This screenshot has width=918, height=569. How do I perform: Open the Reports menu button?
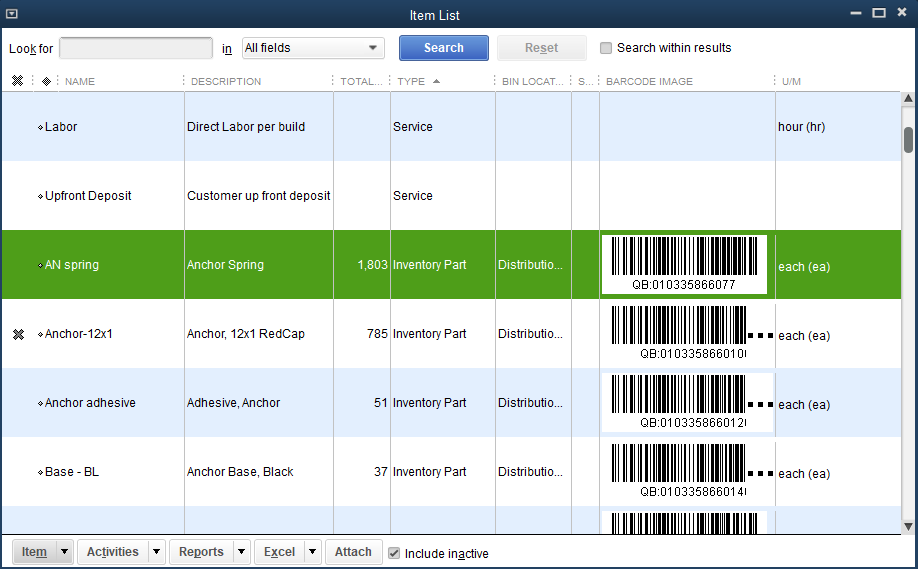tap(201, 552)
